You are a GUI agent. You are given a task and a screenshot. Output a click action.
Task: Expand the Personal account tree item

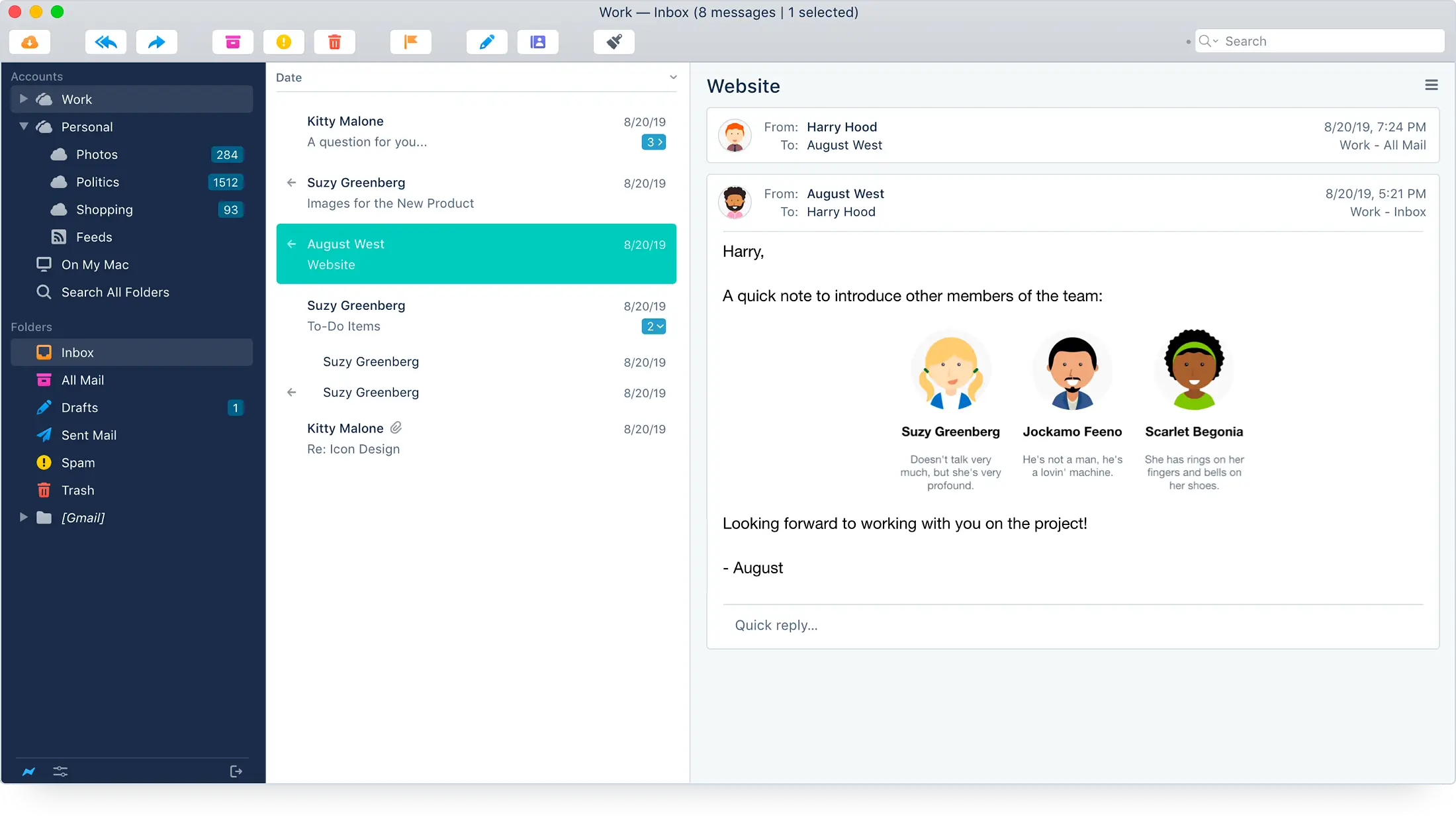pyautogui.click(x=22, y=126)
